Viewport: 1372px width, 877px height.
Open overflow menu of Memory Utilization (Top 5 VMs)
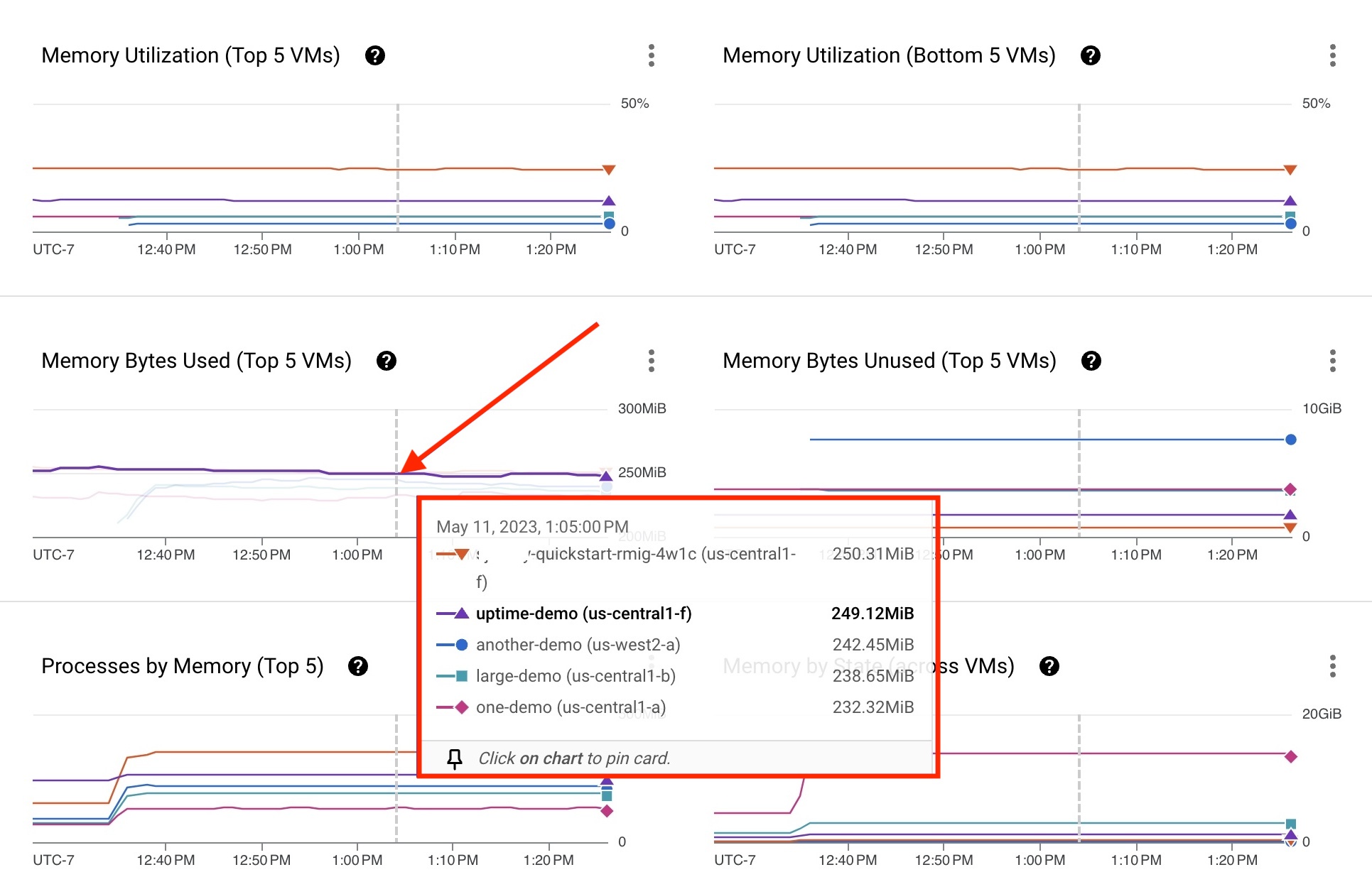651,55
